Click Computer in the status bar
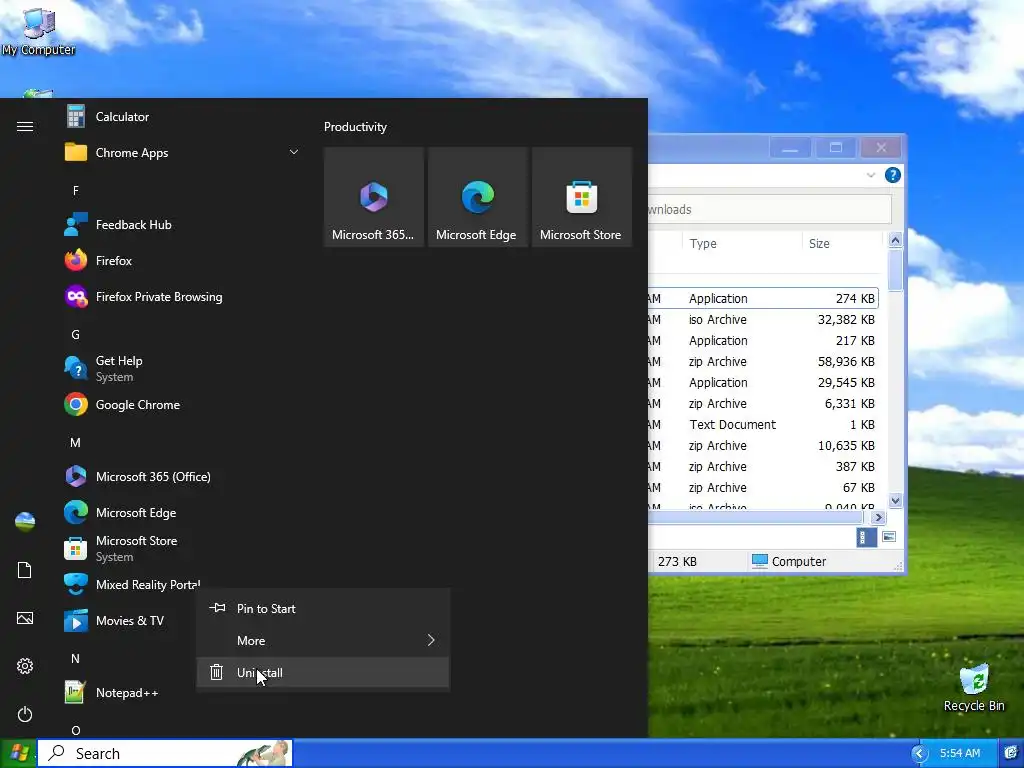The height and width of the screenshot is (768, 1024). (789, 562)
